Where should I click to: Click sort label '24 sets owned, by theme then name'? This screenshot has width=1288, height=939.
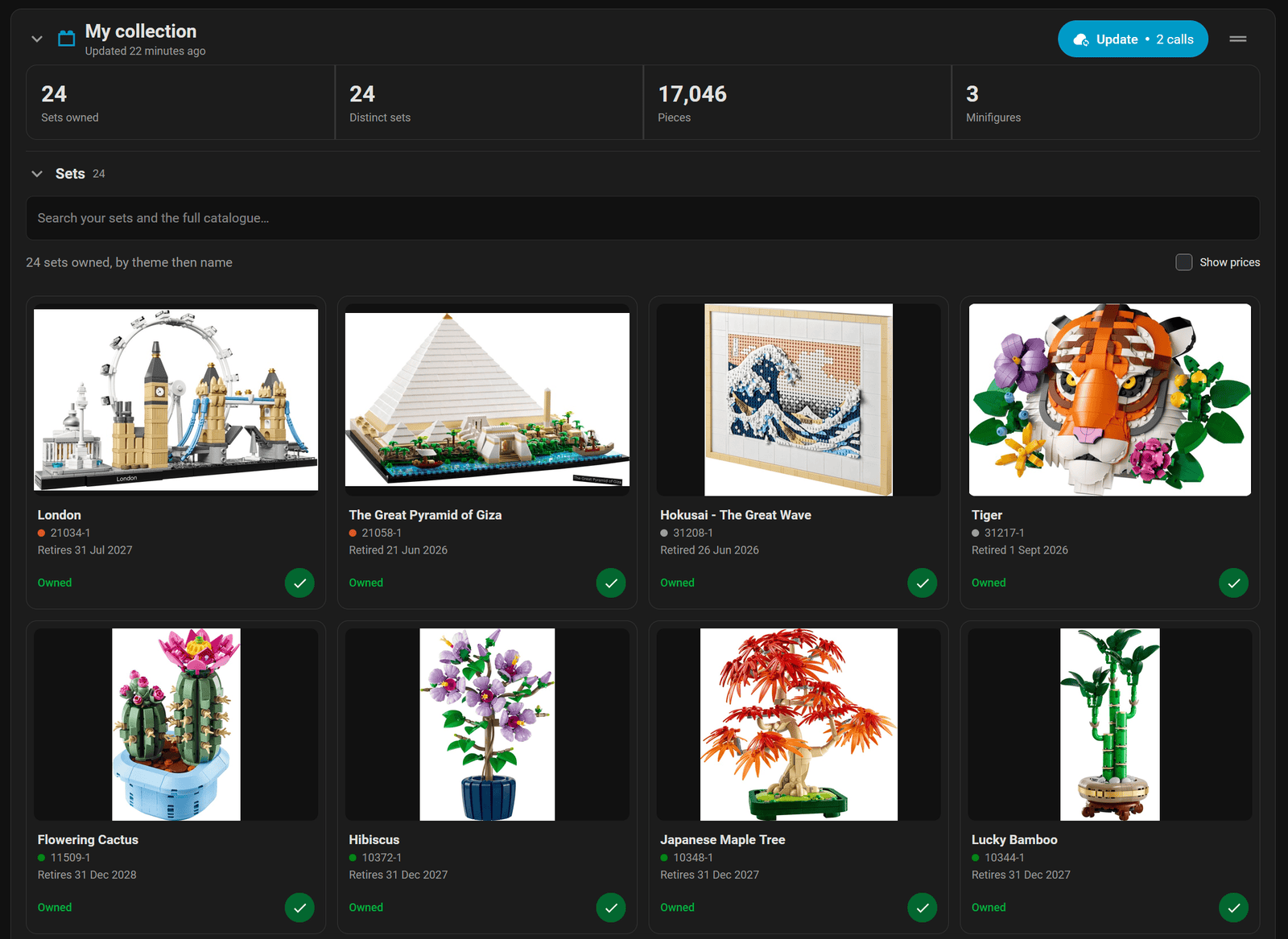[x=129, y=262]
